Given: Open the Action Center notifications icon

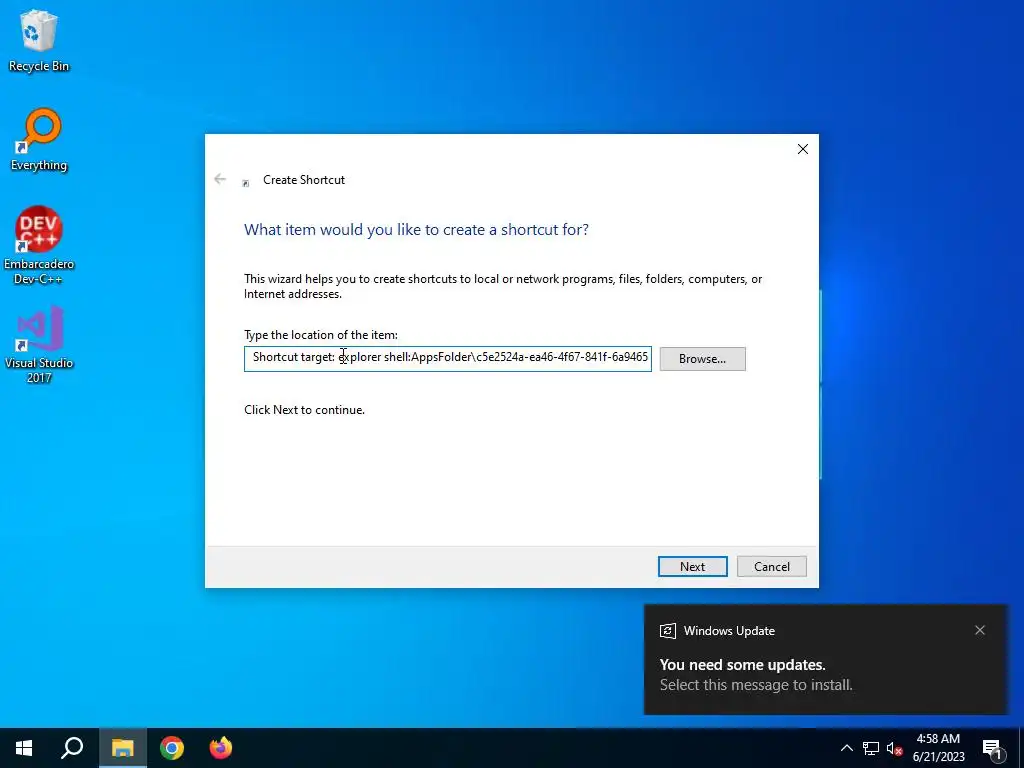Looking at the screenshot, I should (x=991, y=748).
